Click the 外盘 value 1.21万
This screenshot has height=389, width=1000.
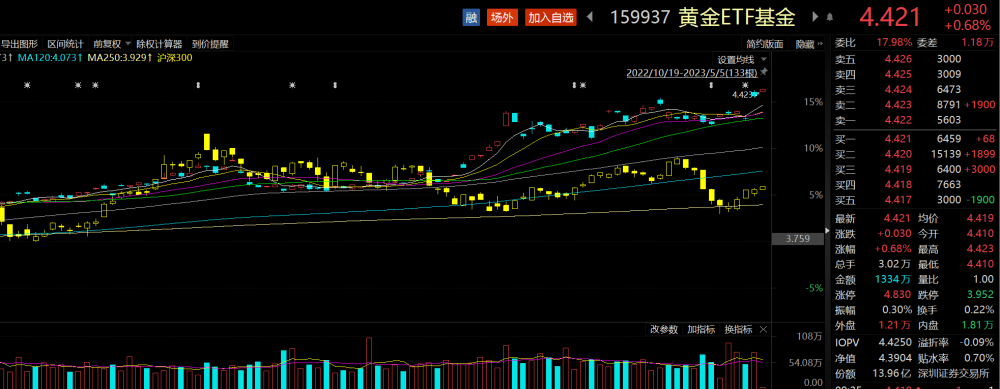(x=895, y=326)
